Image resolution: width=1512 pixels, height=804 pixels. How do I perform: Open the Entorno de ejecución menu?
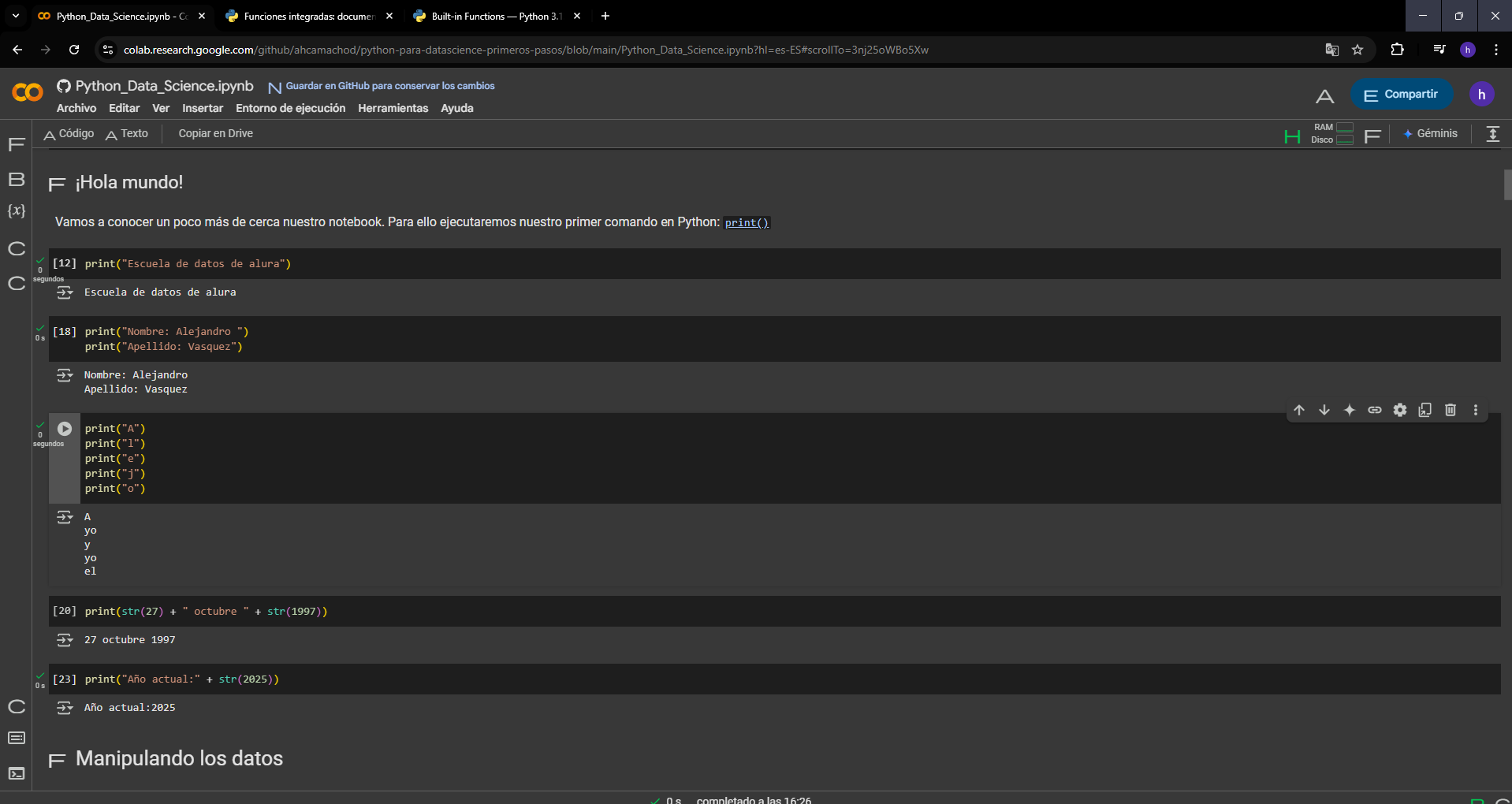click(290, 109)
